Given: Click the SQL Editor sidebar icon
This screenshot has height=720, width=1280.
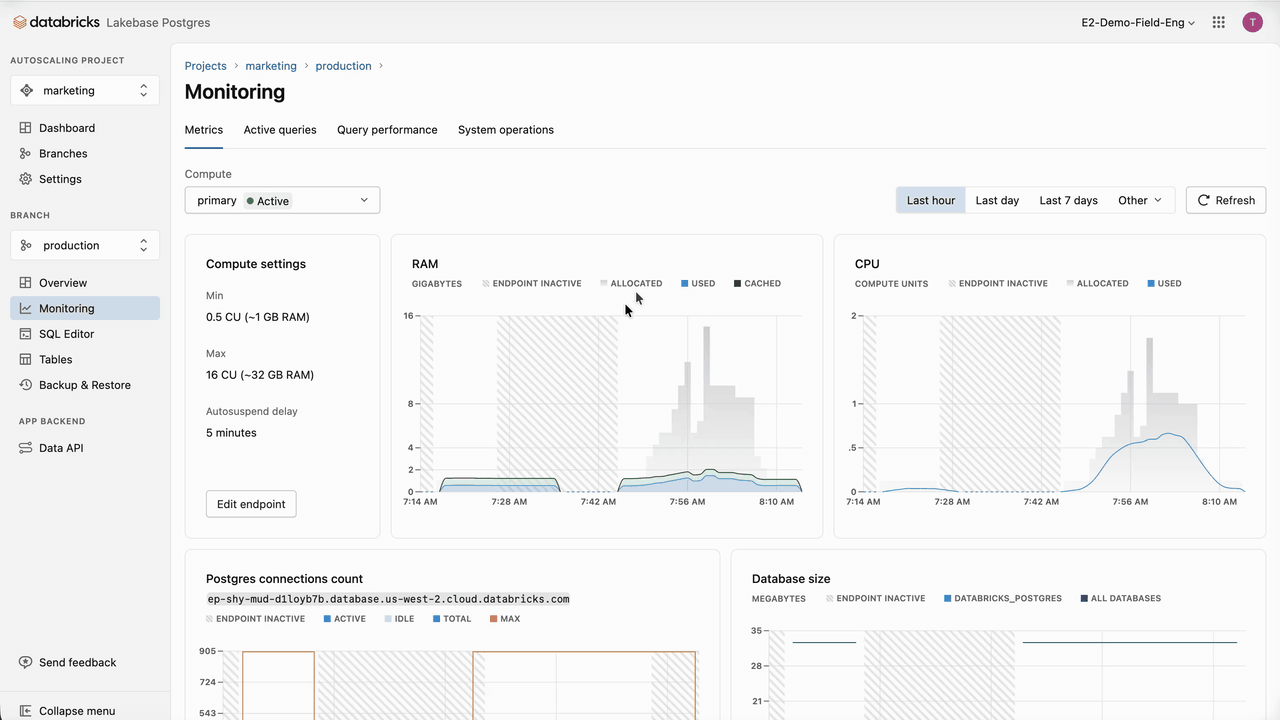Looking at the screenshot, I should (26, 334).
